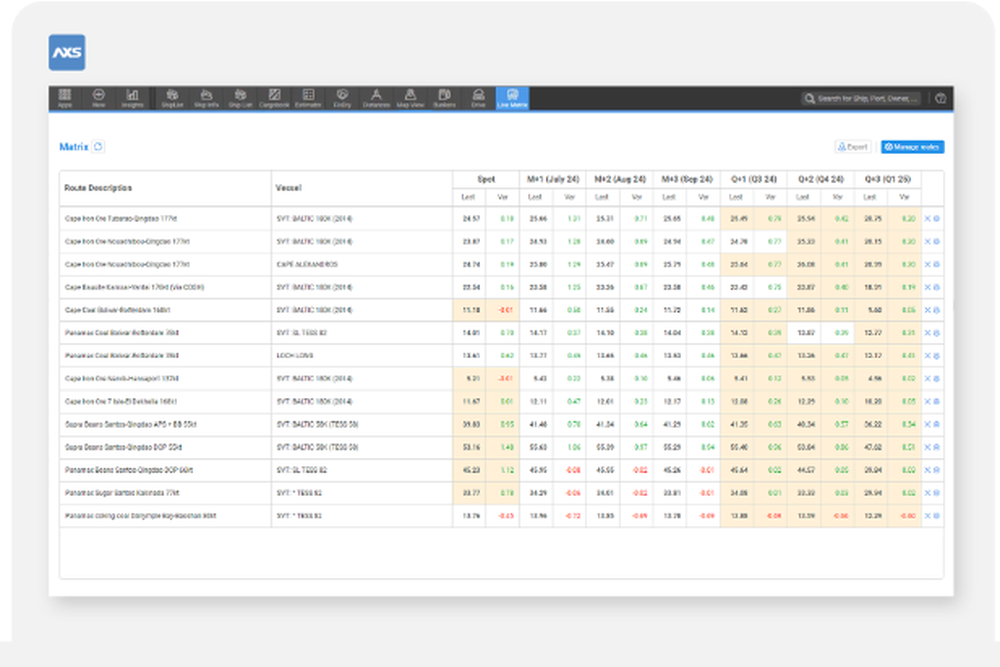Click the New toolbar icon
This screenshot has height=667, width=1000.
99,98
